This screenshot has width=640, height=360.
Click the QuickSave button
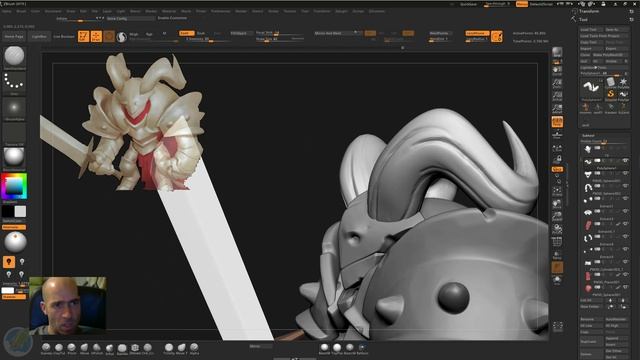468,4
